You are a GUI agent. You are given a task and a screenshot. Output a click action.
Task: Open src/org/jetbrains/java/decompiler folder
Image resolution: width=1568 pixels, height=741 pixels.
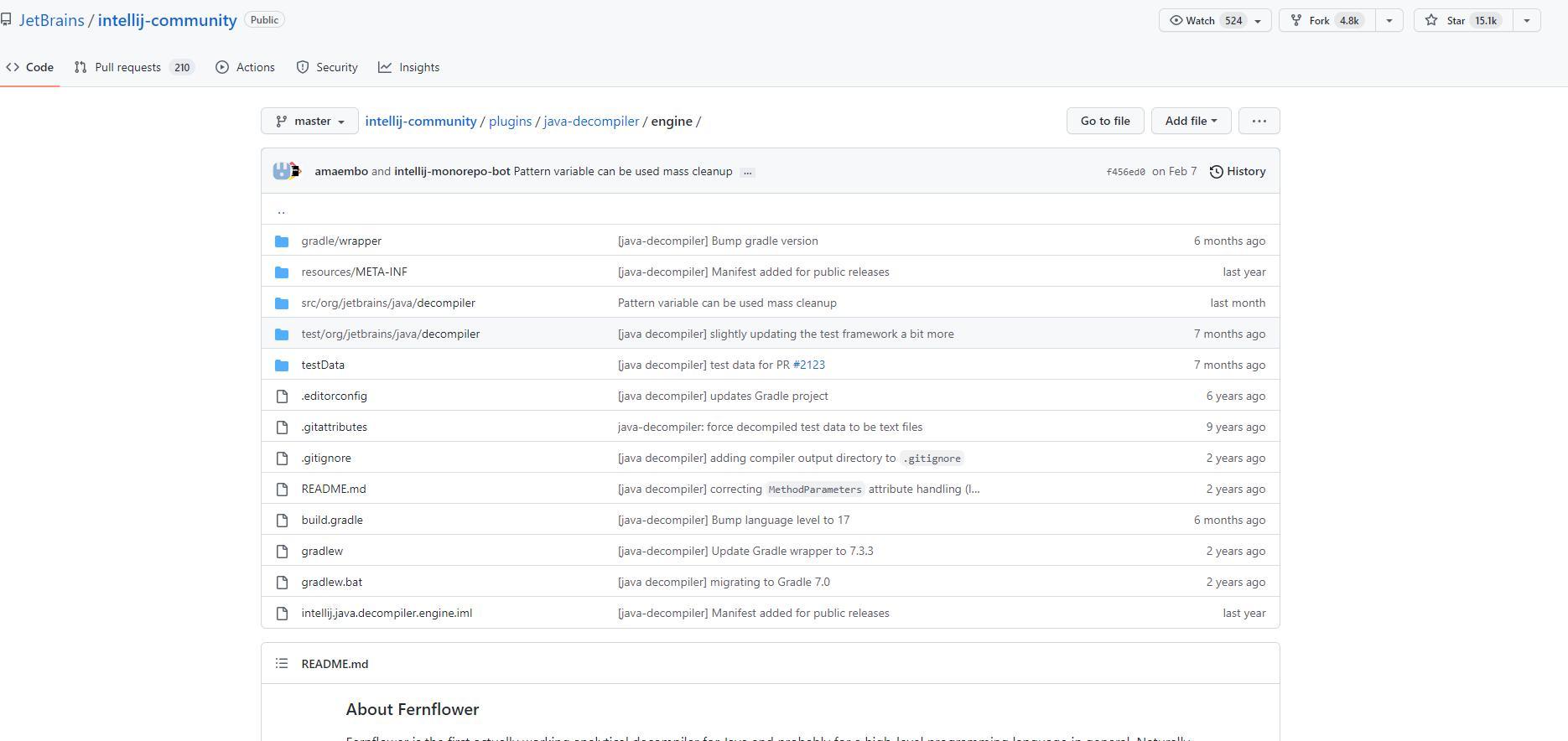388,303
